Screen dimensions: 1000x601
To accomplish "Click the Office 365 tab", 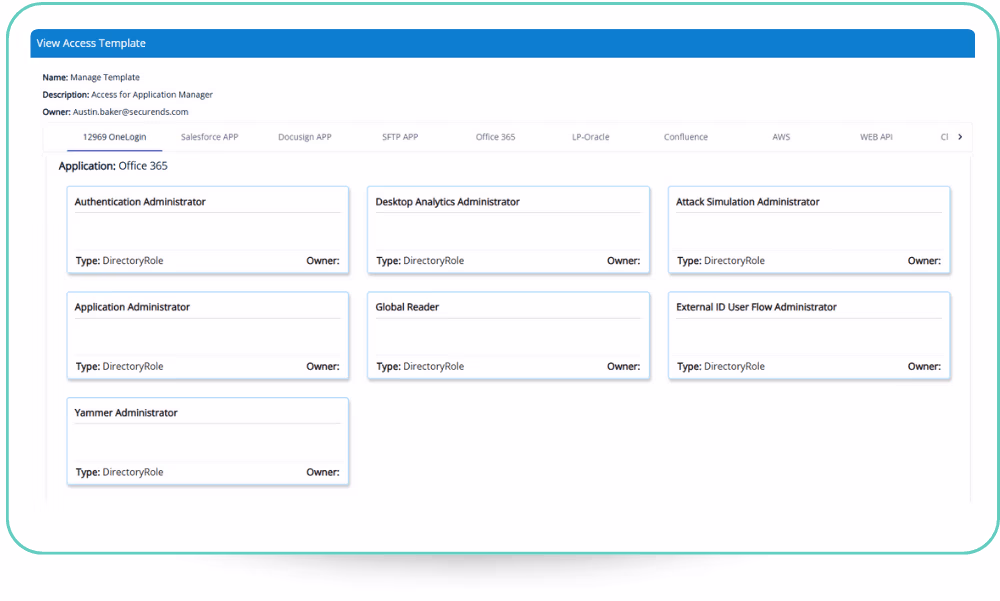I will click(x=495, y=137).
